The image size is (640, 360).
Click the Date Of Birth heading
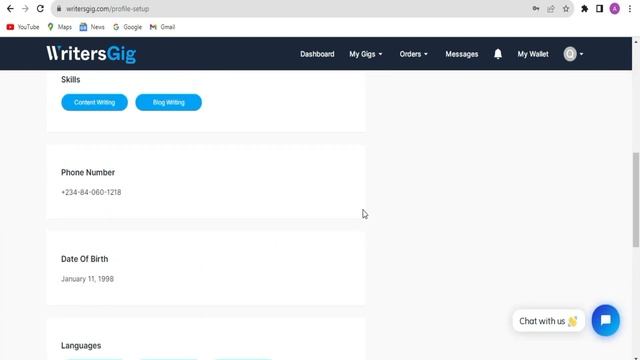click(x=84, y=259)
